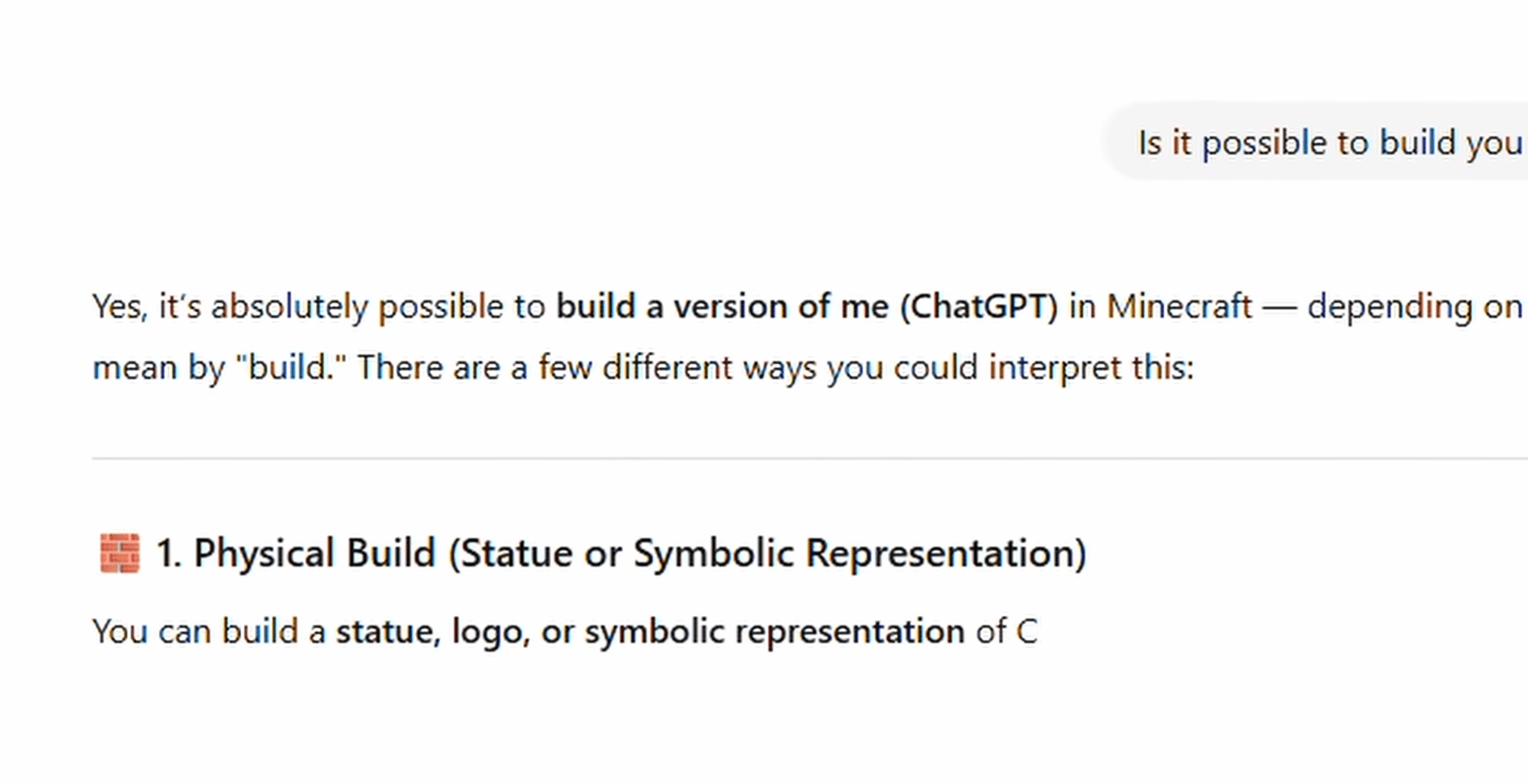Click the words "interpret this:" ending the paragraph

coord(1091,368)
